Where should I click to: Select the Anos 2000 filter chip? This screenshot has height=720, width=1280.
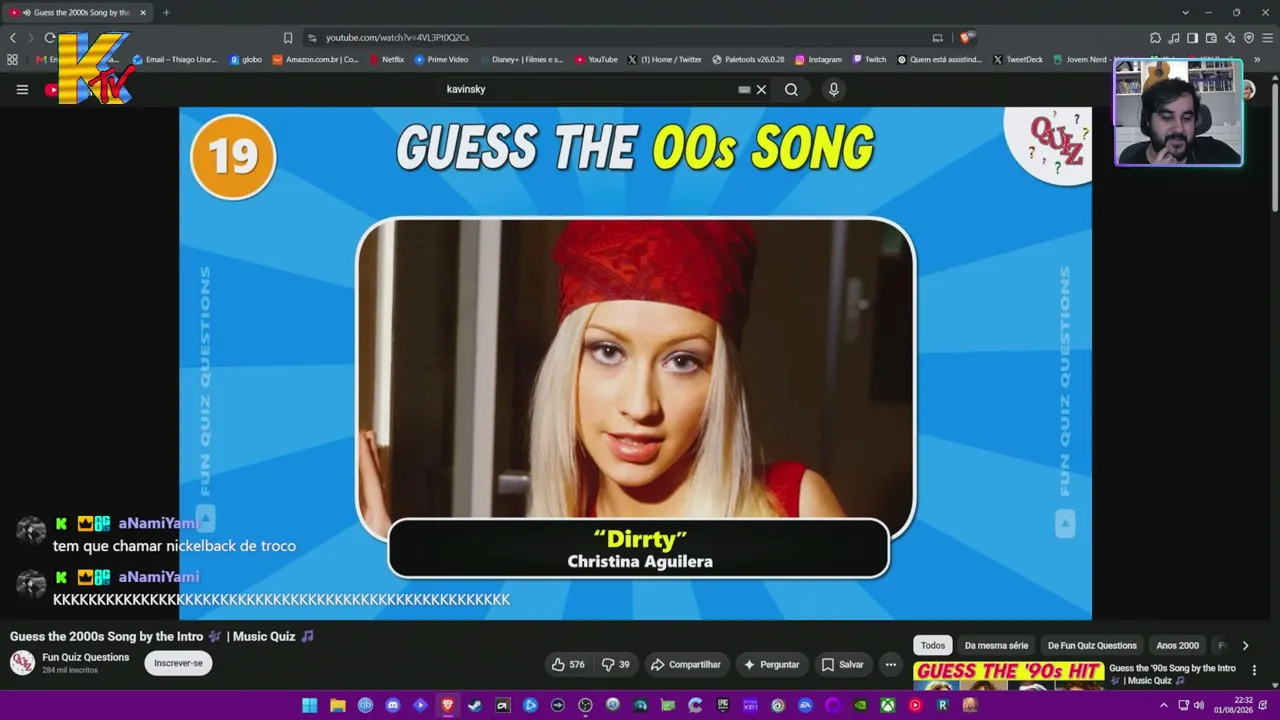[1177, 645]
